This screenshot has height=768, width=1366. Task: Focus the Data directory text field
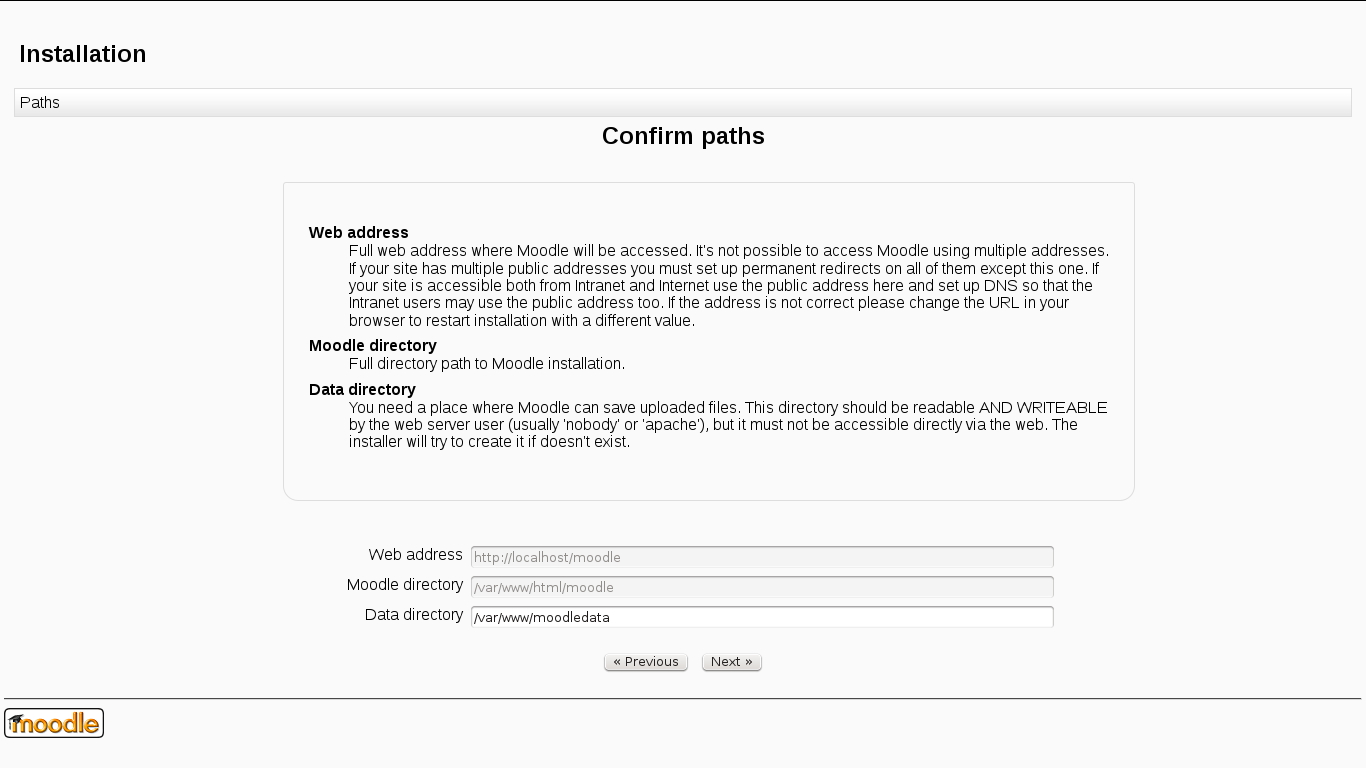click(762, 617)
